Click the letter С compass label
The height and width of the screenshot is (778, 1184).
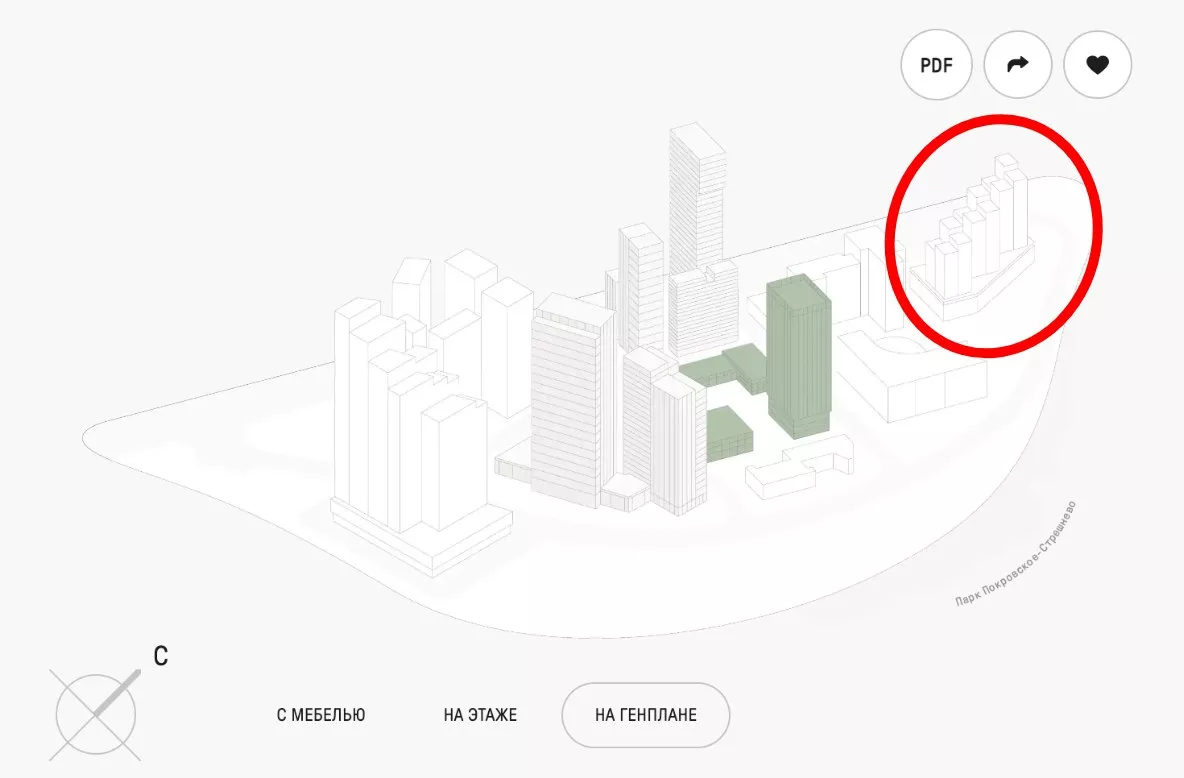pos(161,656)
